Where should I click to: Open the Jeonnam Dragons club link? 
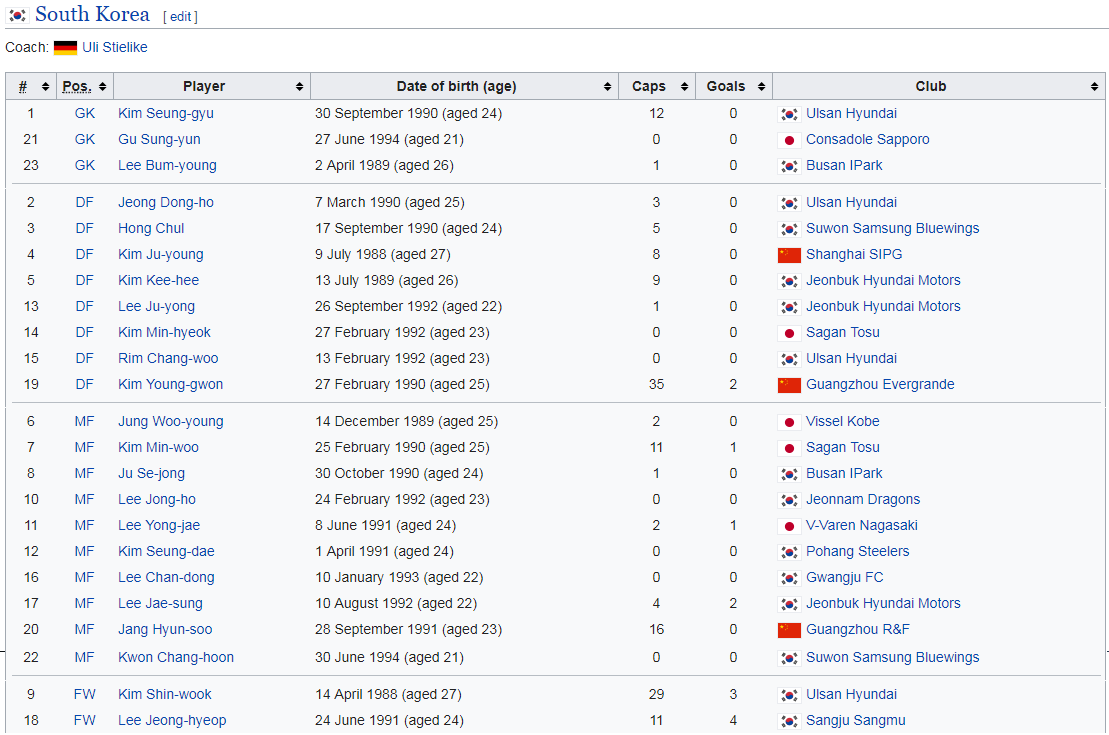point(864,499)
